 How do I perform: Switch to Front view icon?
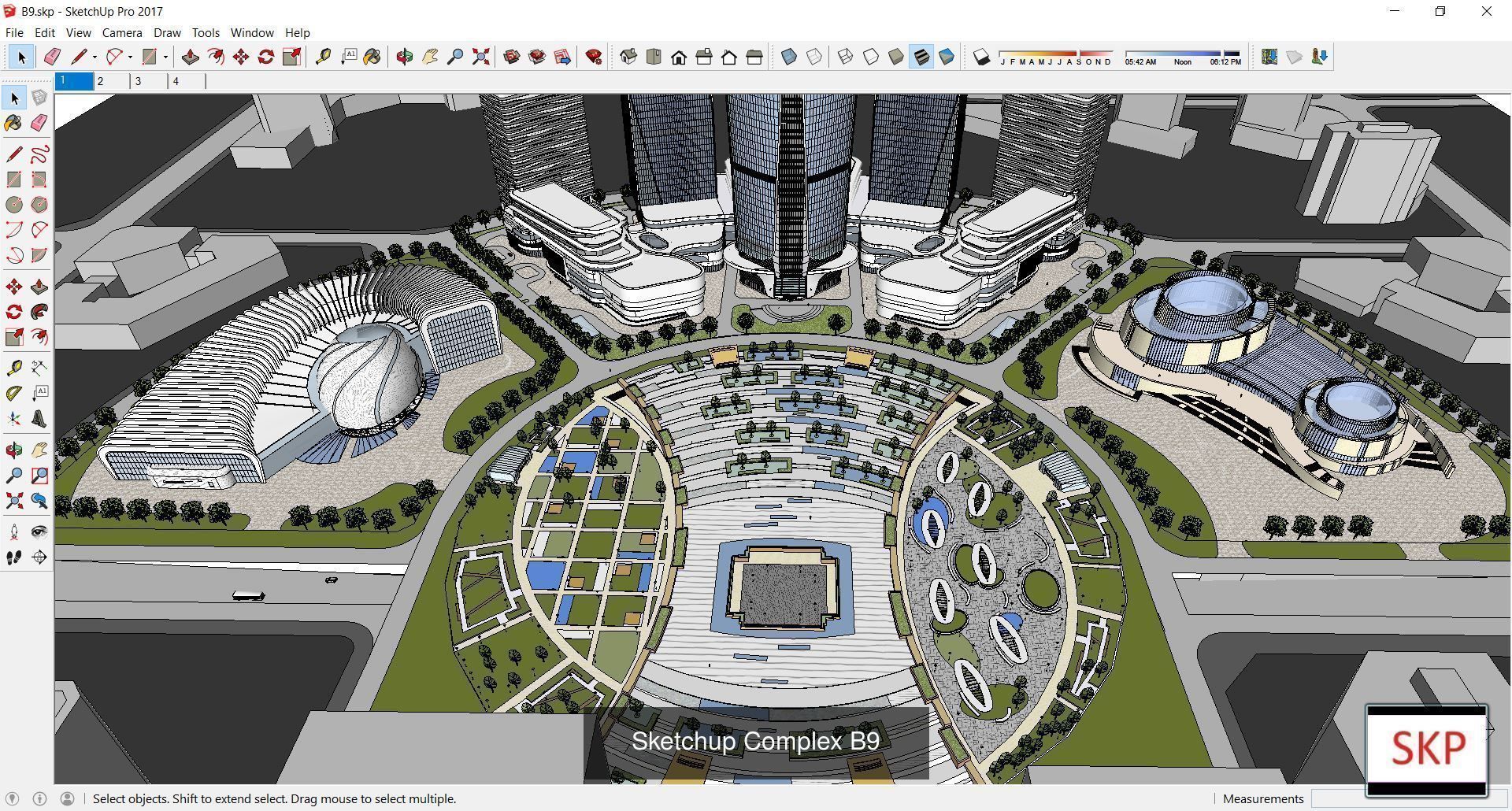click(x=679, y=57)
